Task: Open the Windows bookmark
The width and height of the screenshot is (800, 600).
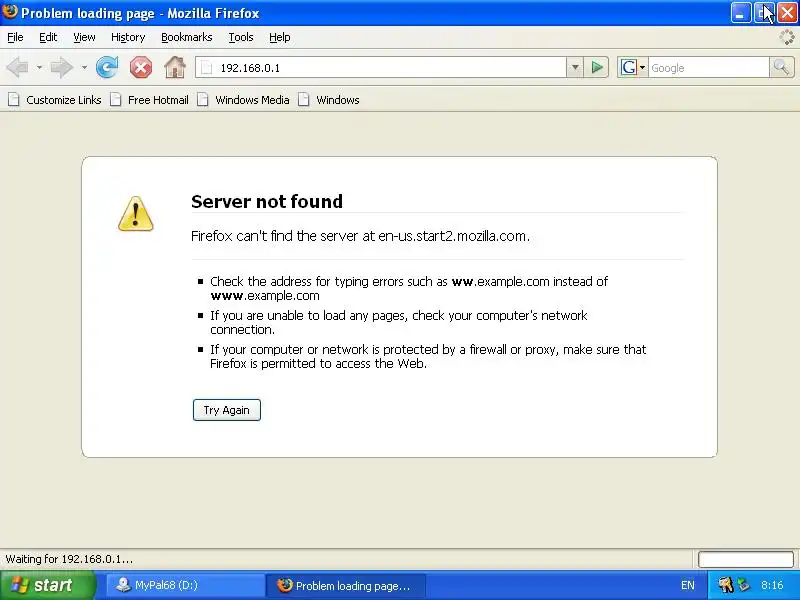Action: (x=329, y=100)
